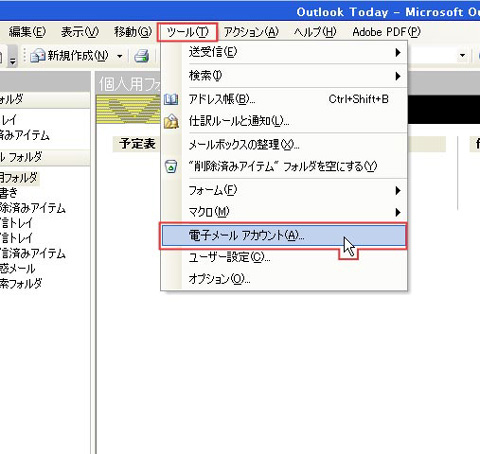Expand the 送受信(E) submenu arrow

tap(397, 52)
